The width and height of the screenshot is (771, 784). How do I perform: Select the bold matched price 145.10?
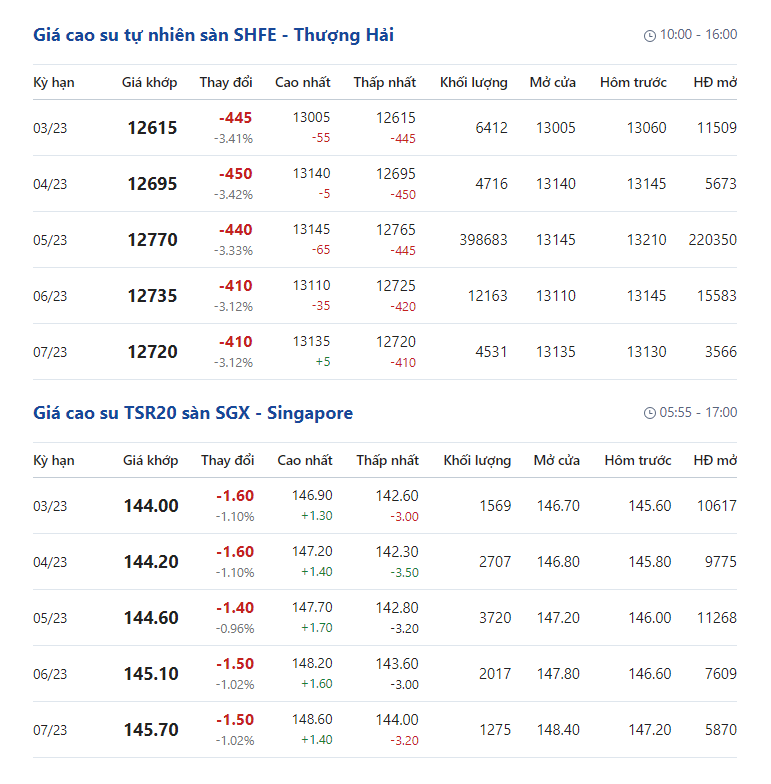coord(151,674)
